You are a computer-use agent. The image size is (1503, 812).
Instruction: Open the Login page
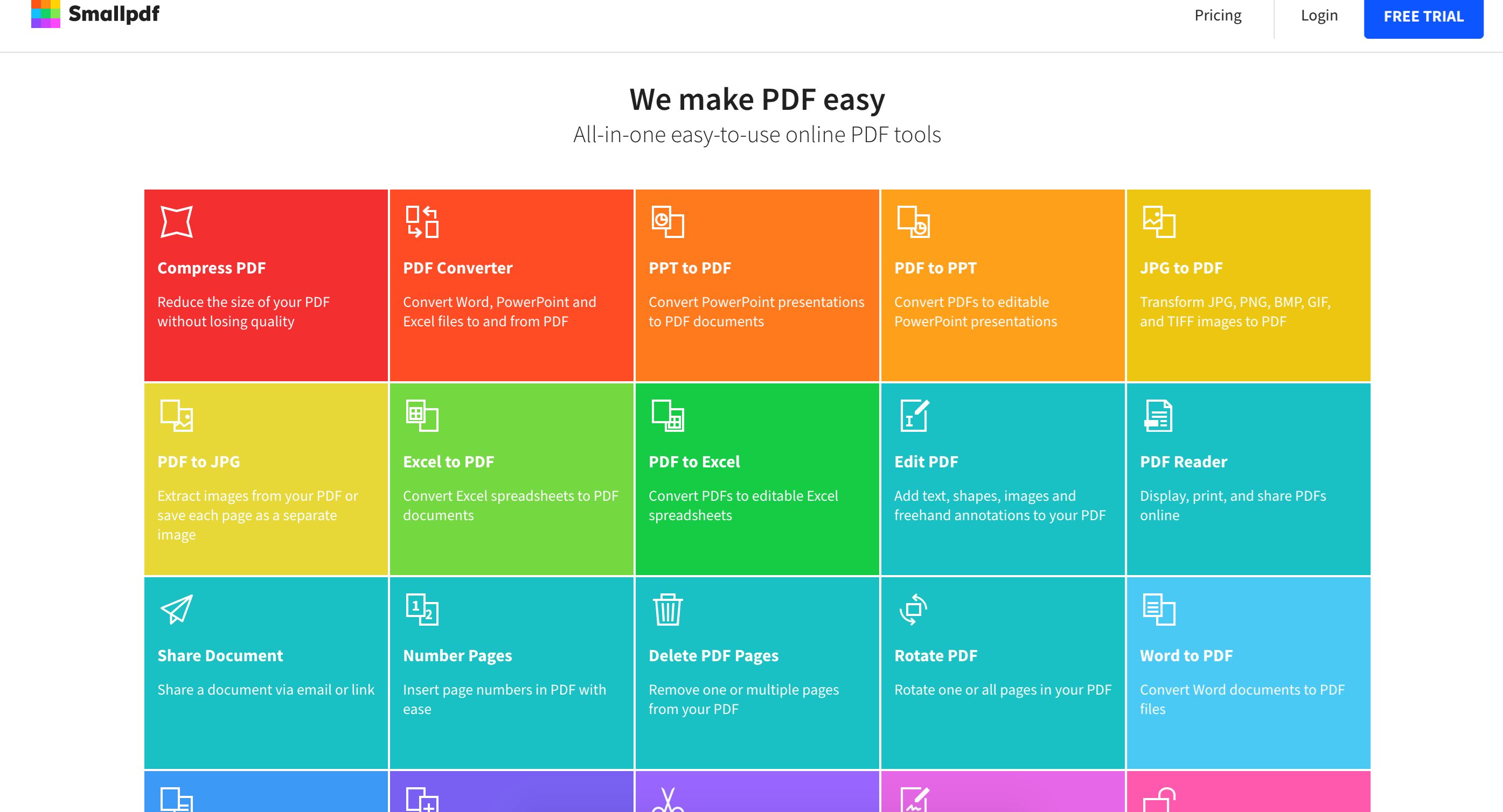[x=1319, y=15]
